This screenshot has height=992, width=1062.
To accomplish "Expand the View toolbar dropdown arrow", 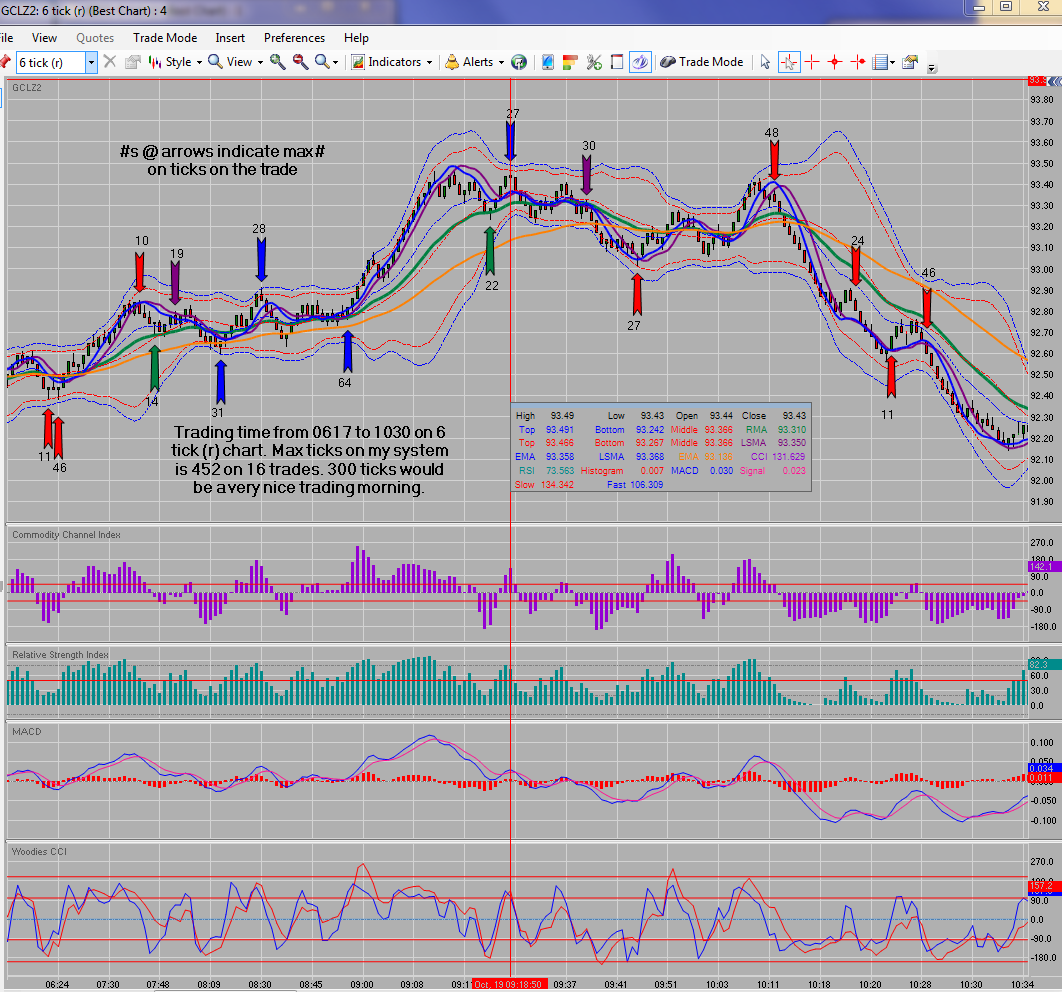I will pyautogui.click(x=260, y=62).
